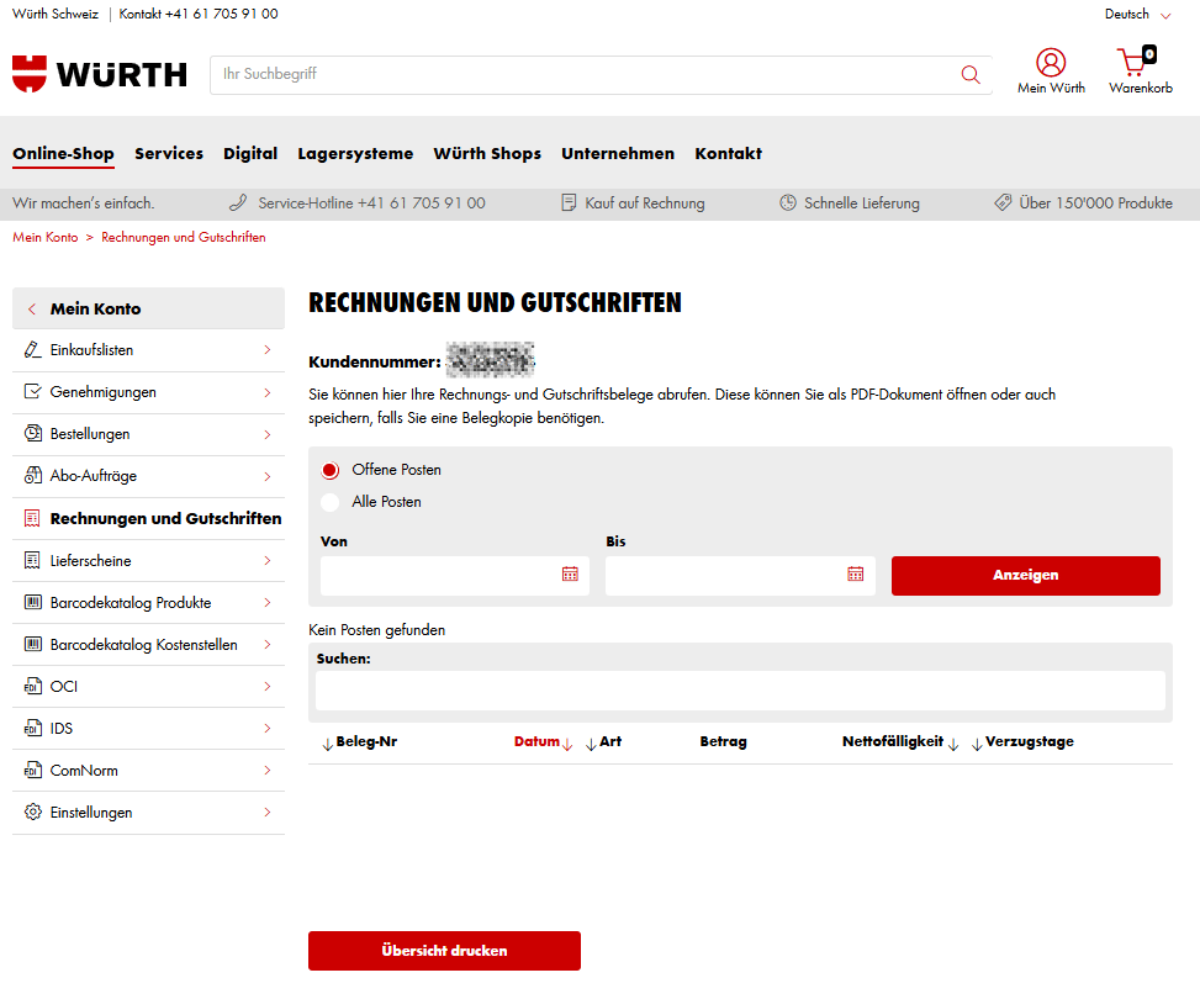Click the Abo-Aufträge icon
1200x983 pixels.
[x=32, y=476]
